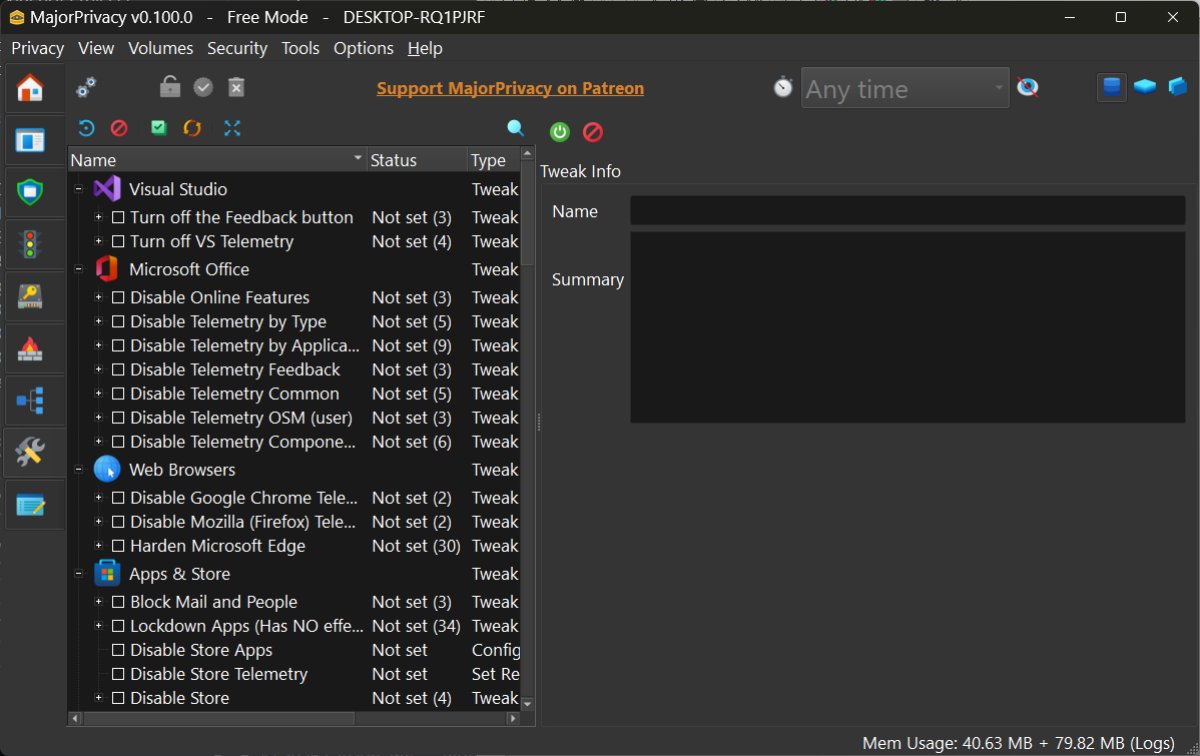The width and height of the screenshot is (1200, 756).
Task: Click the gray check mark toolbar icon
Action: click(203, 88)
